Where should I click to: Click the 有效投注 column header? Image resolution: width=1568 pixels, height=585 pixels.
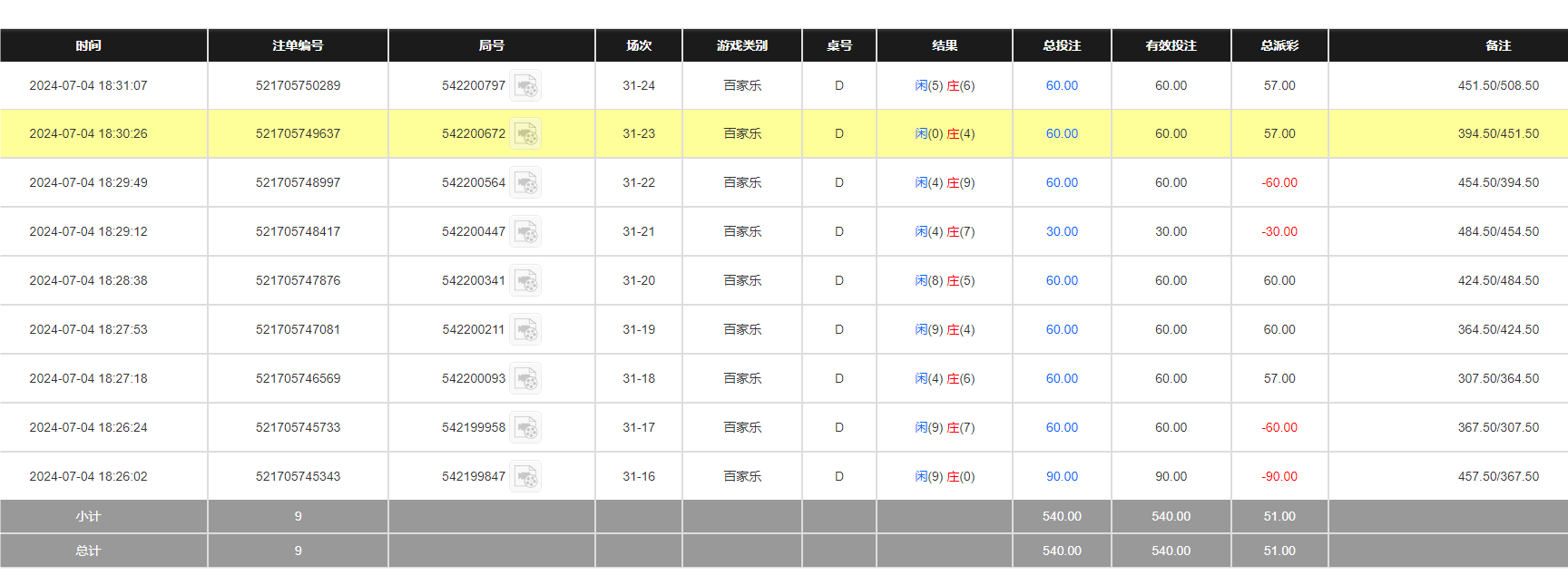coord(1171,45)
